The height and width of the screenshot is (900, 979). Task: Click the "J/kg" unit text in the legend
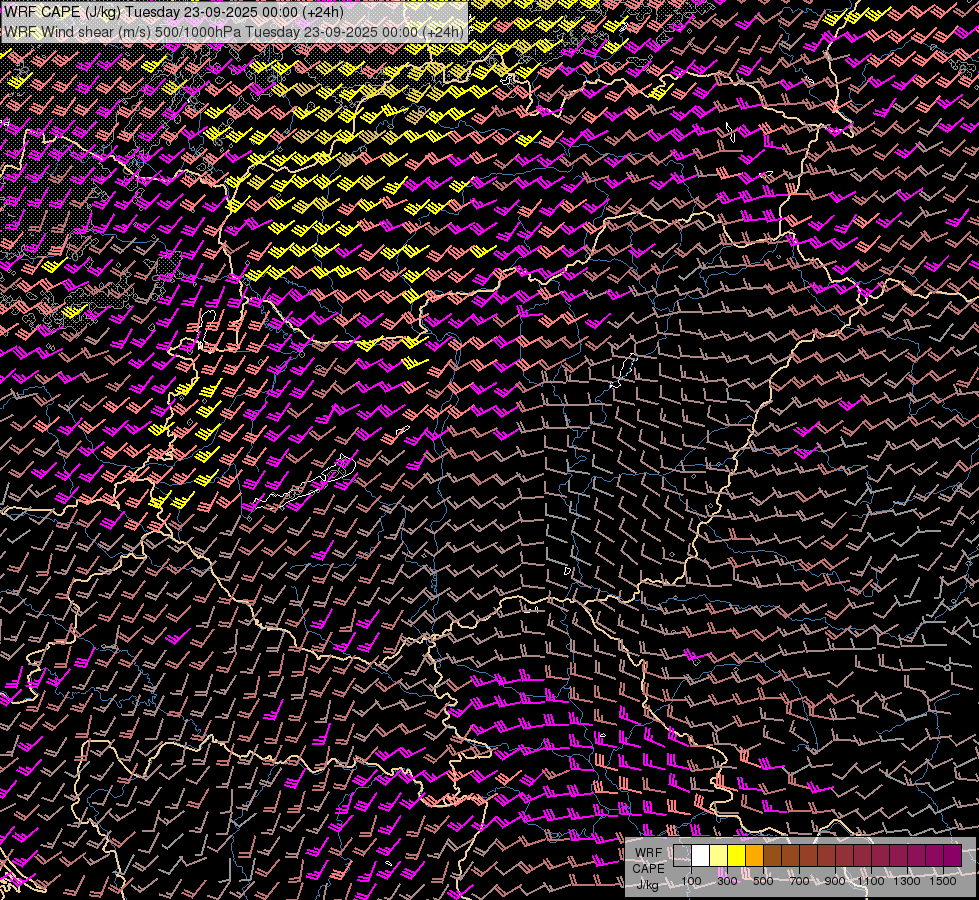pos(648,883)
